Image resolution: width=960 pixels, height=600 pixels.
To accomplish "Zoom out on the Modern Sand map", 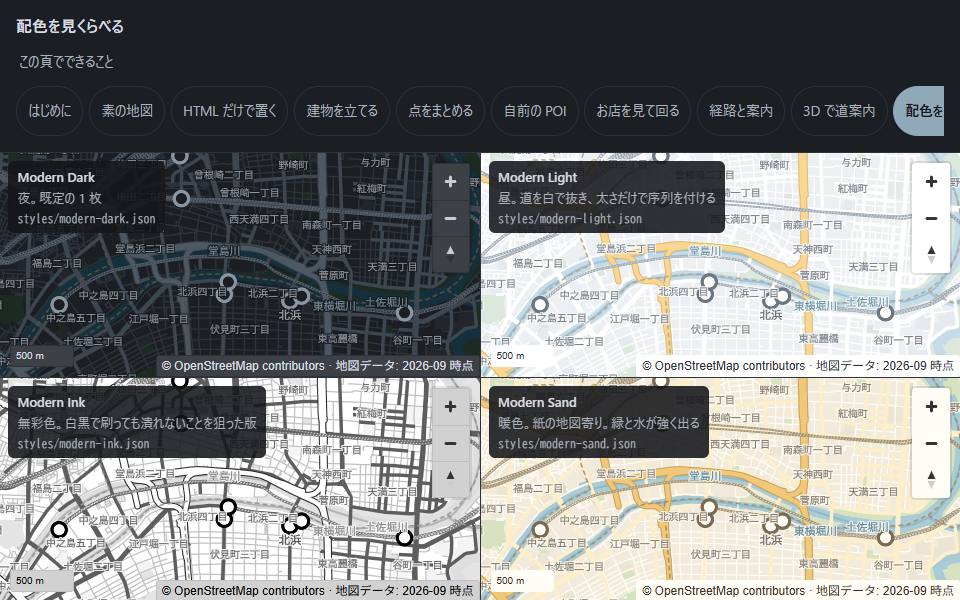I will pos(931,443).
